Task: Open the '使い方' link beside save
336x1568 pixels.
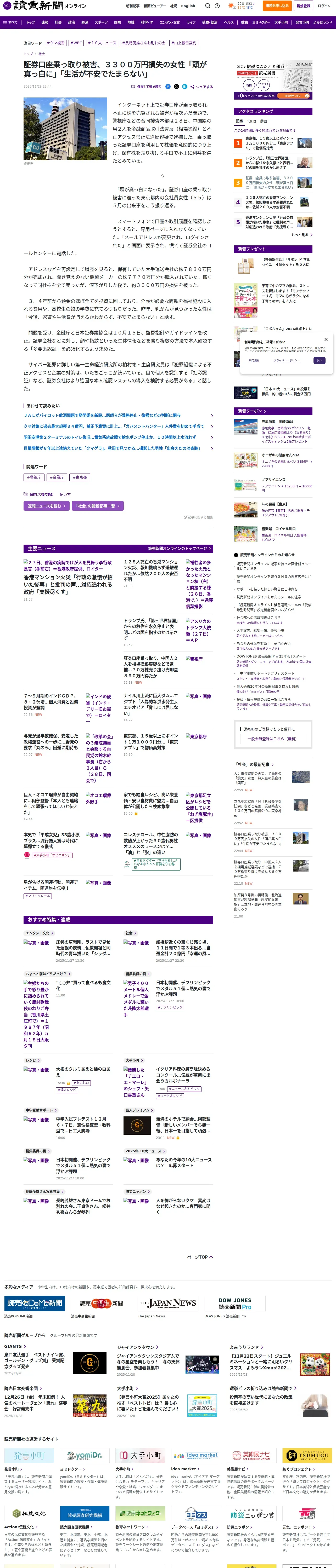Action: [x=65, y=494]
